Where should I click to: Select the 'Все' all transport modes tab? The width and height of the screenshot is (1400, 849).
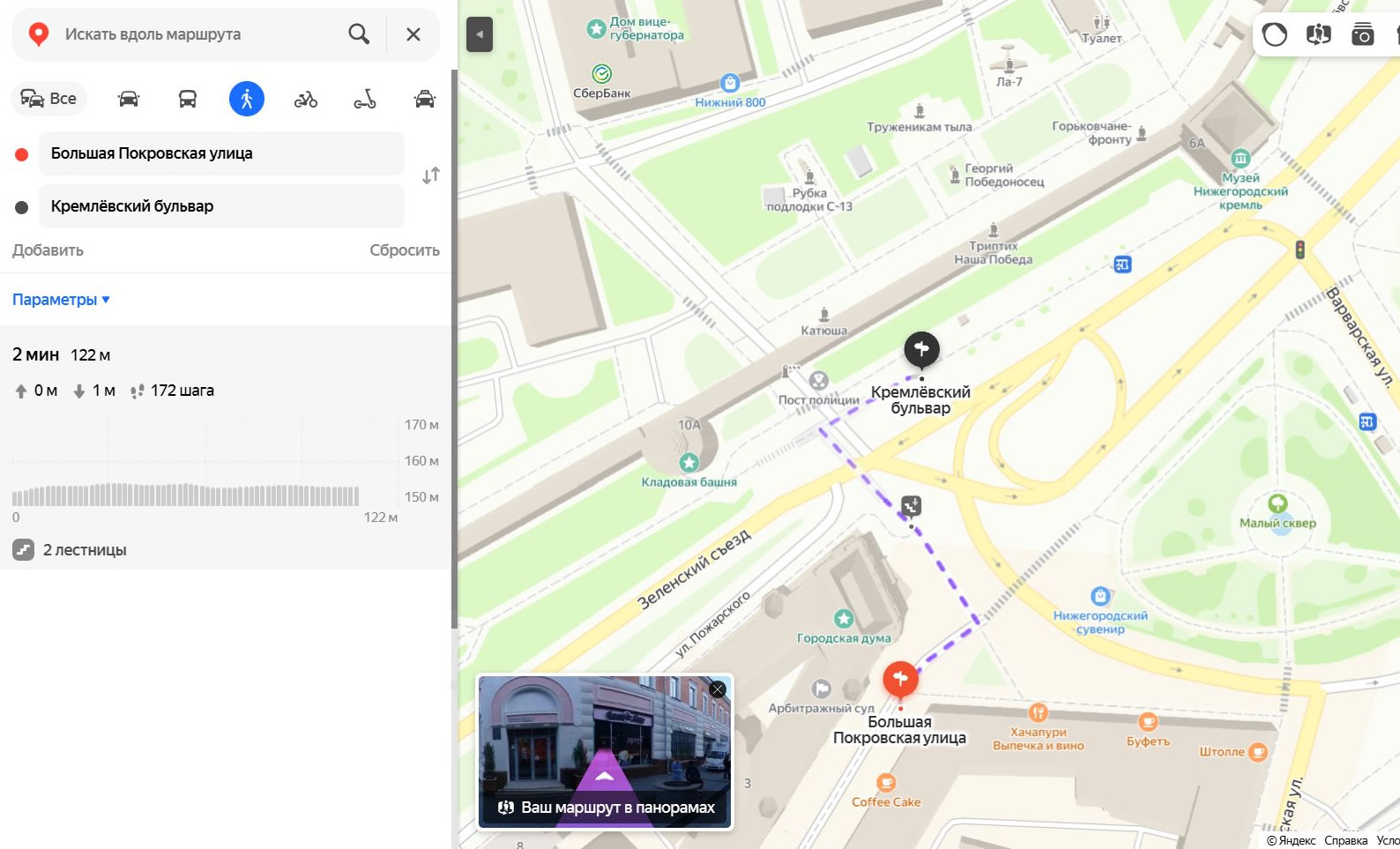[x=48, y=99]
